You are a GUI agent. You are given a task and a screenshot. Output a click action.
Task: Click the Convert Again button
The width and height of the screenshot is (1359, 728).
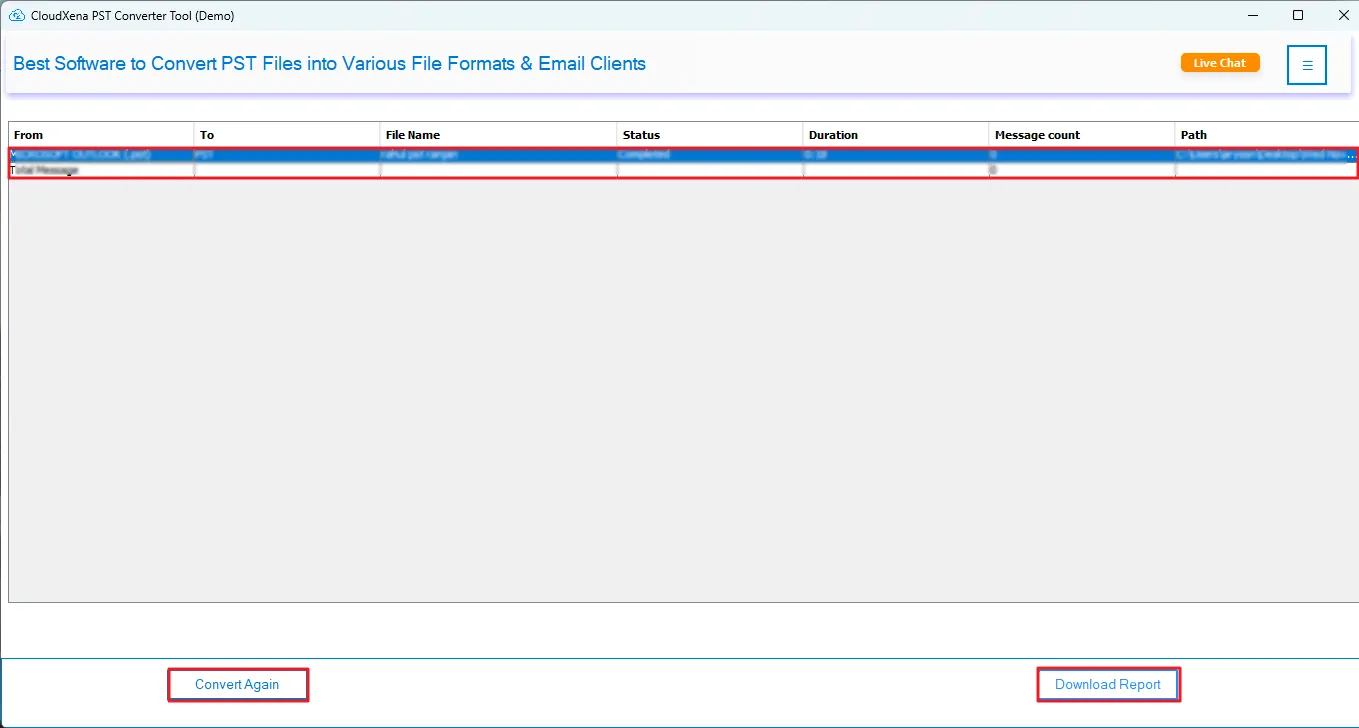click(x=237, y=685)
